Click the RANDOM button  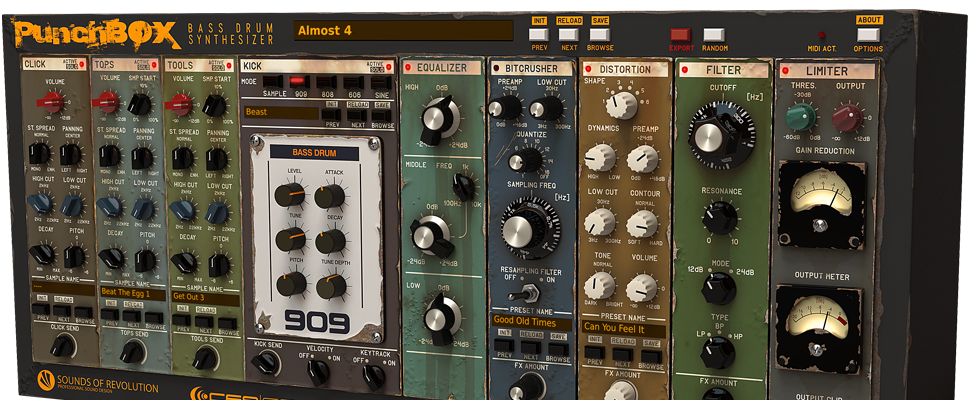pyautogui.click(x=714, y=35)
